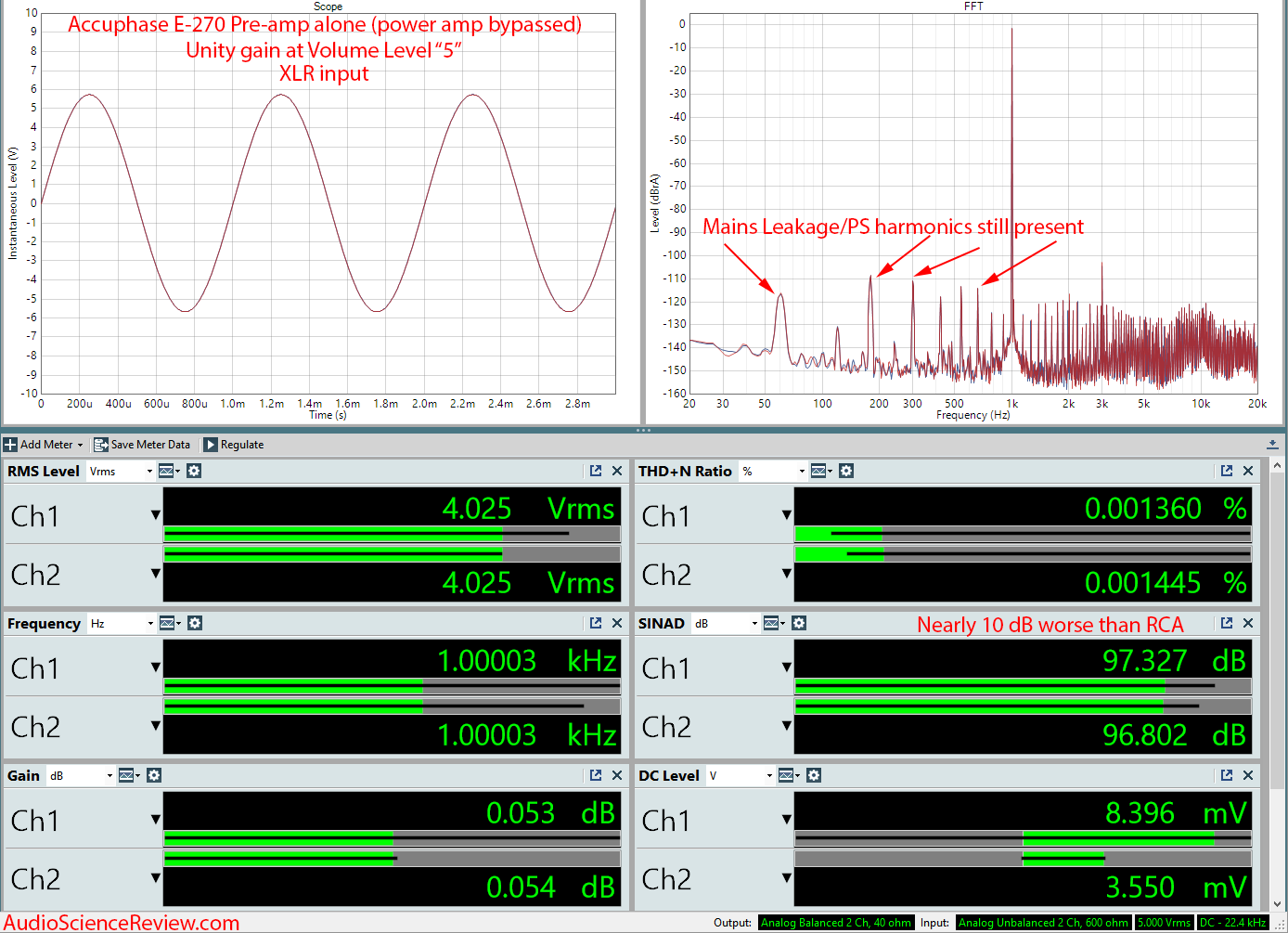Open Frequency meter graph options icon
1288x933 pixels.
(170, 624)
